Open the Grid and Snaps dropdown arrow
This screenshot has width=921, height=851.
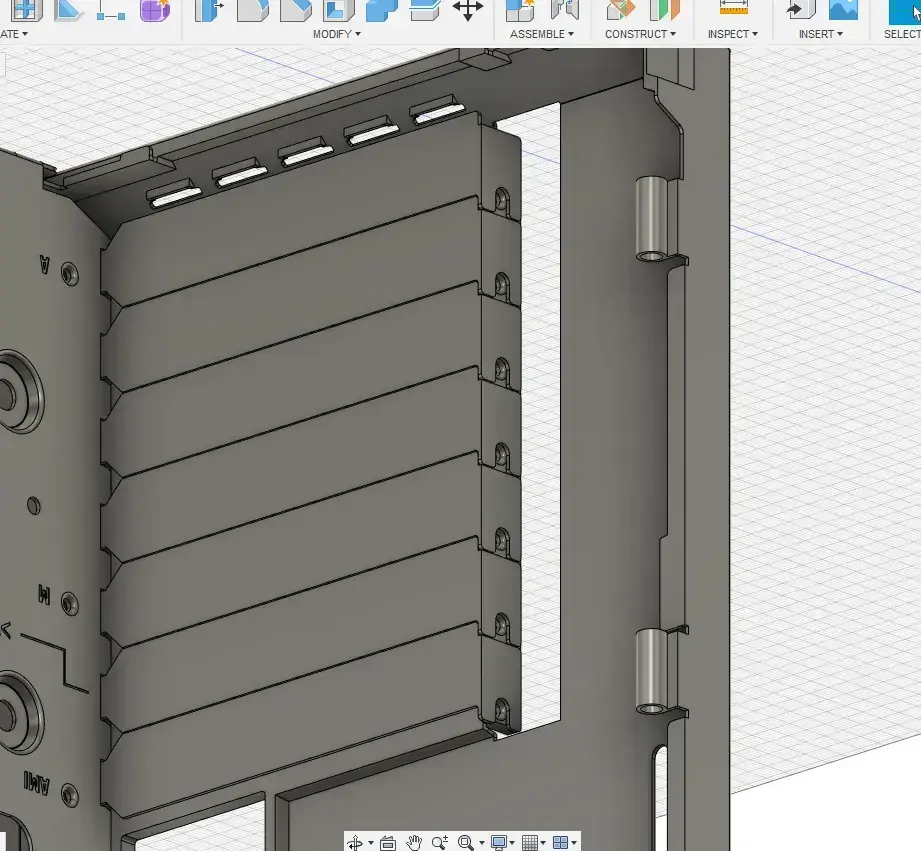click(543, 843)
